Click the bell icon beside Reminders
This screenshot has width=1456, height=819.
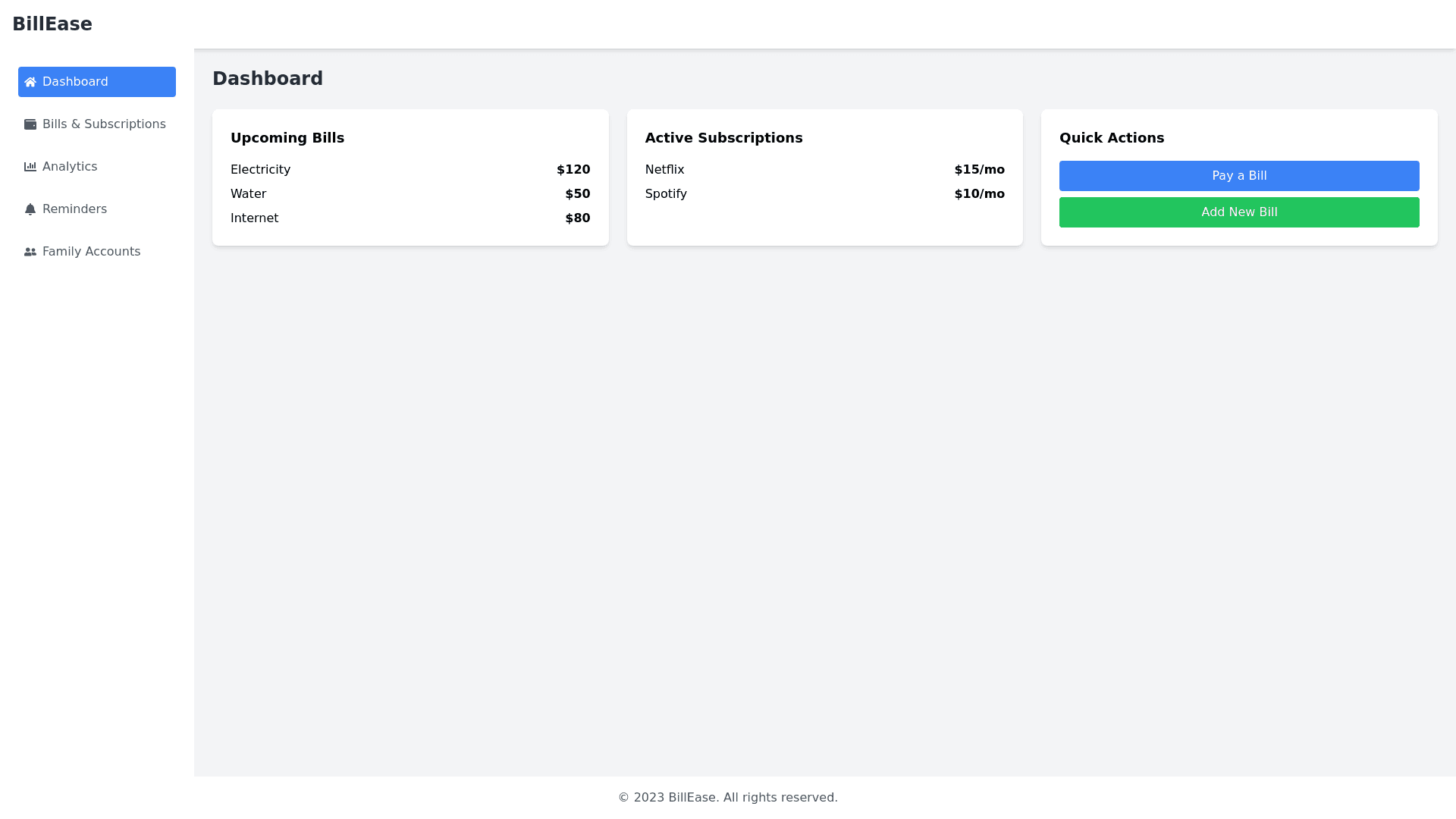point(30,209)
